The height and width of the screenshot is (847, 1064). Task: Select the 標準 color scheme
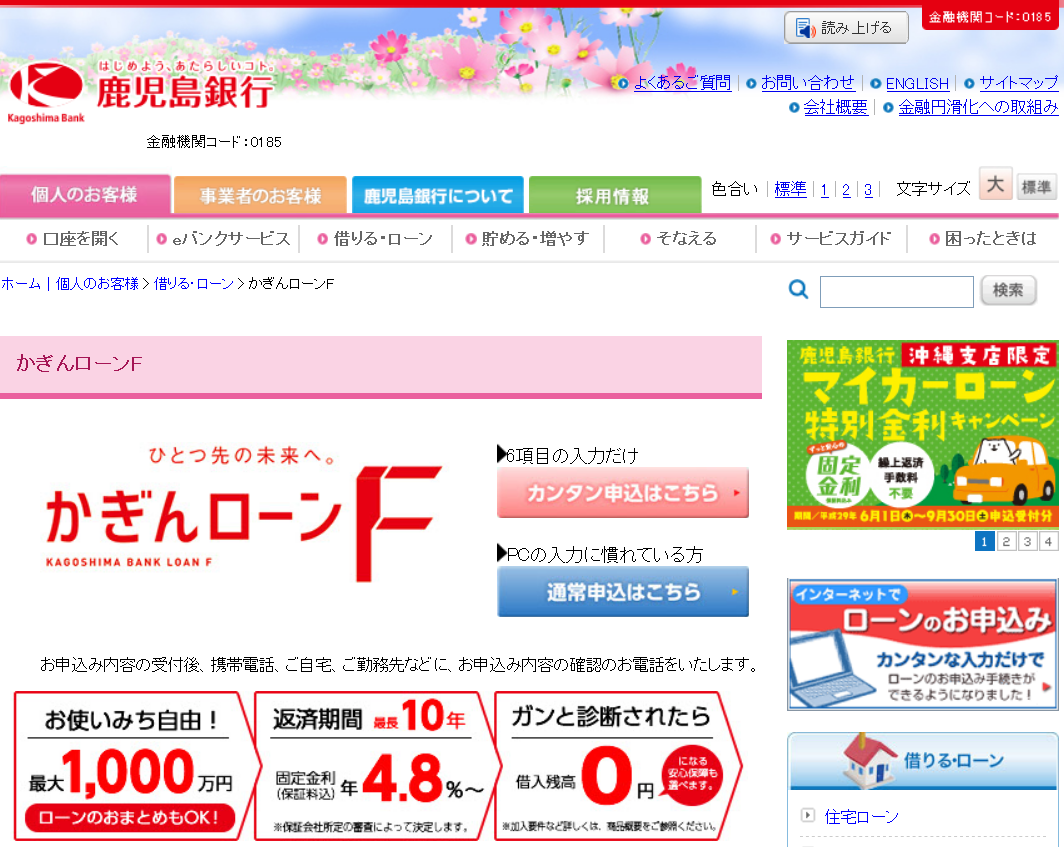791,189
